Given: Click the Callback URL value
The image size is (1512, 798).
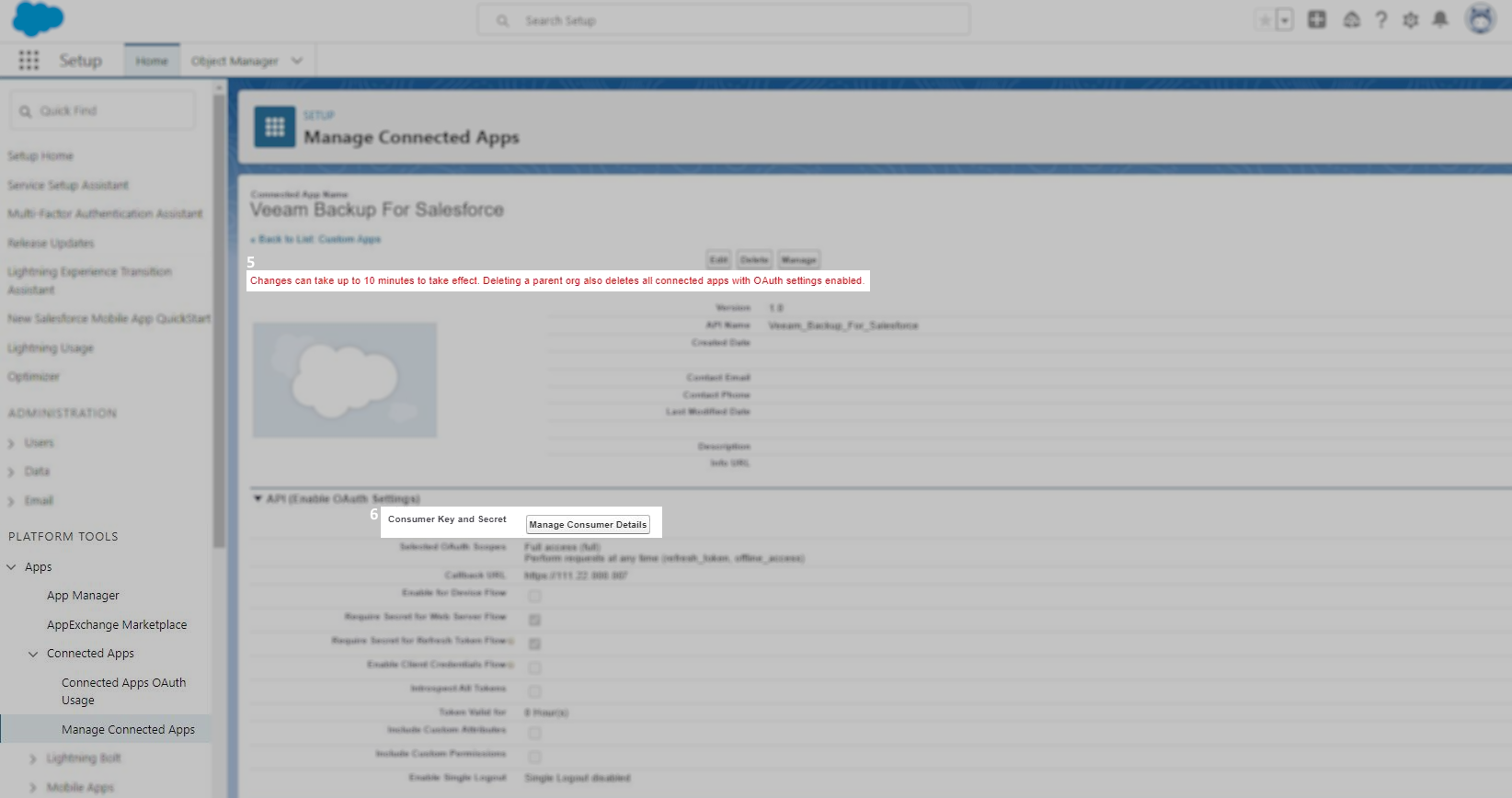Looking at the screenshot, I should [x=576, y=576].
